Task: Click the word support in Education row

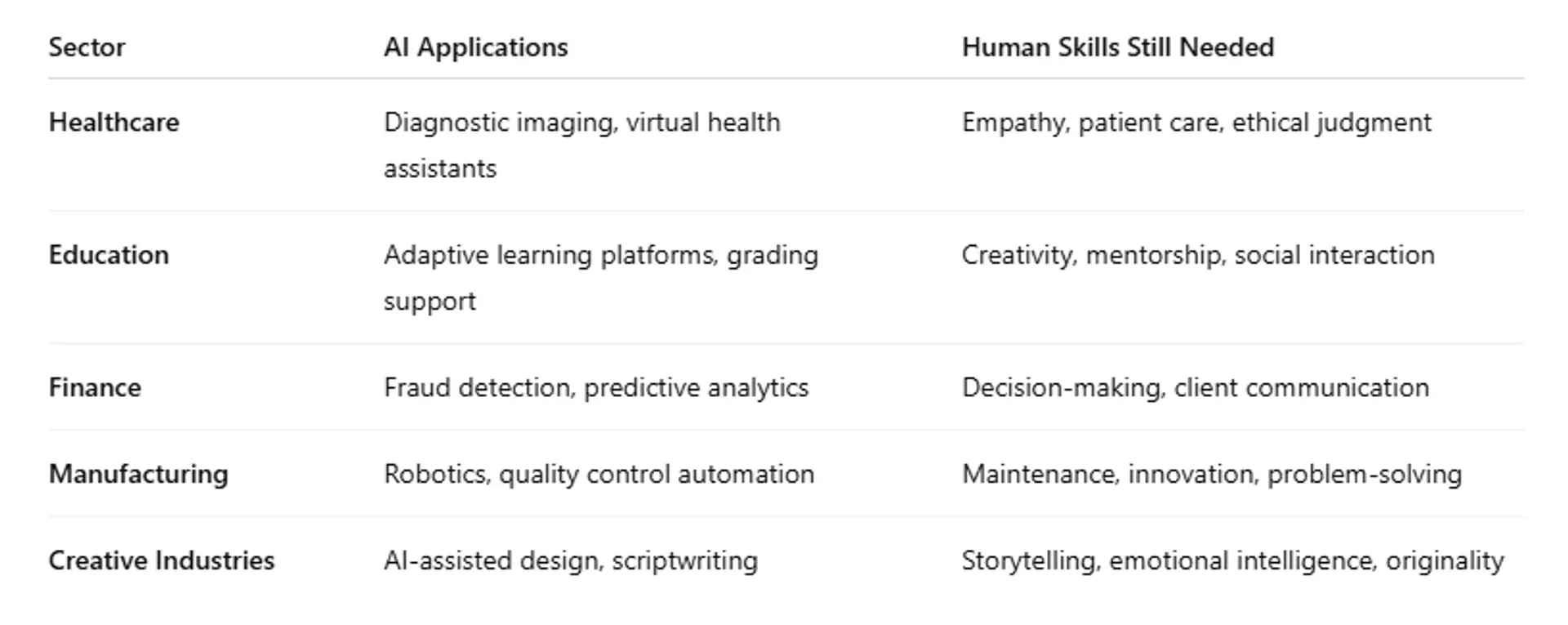Action: click(430, 301)
